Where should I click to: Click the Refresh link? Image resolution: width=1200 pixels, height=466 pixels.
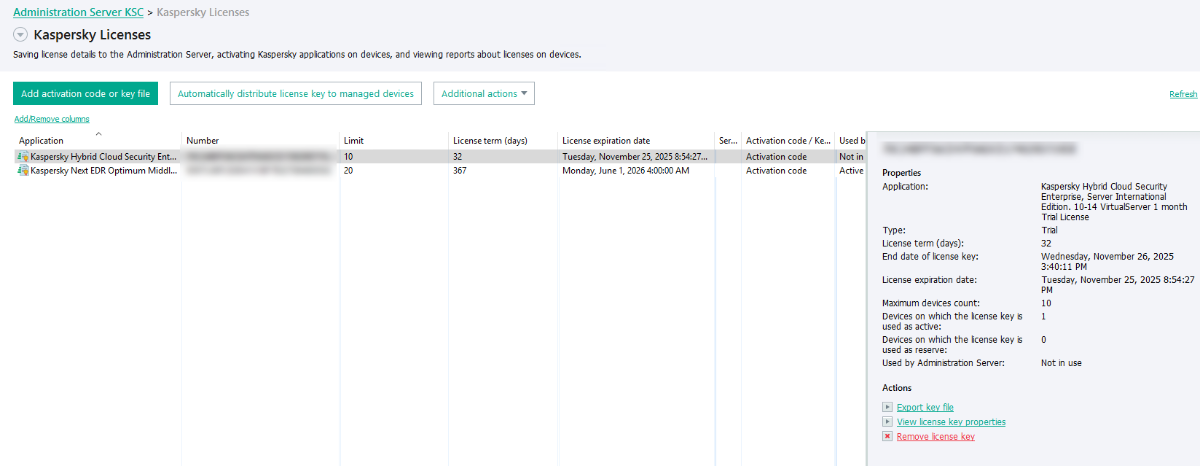point(1183,94)
